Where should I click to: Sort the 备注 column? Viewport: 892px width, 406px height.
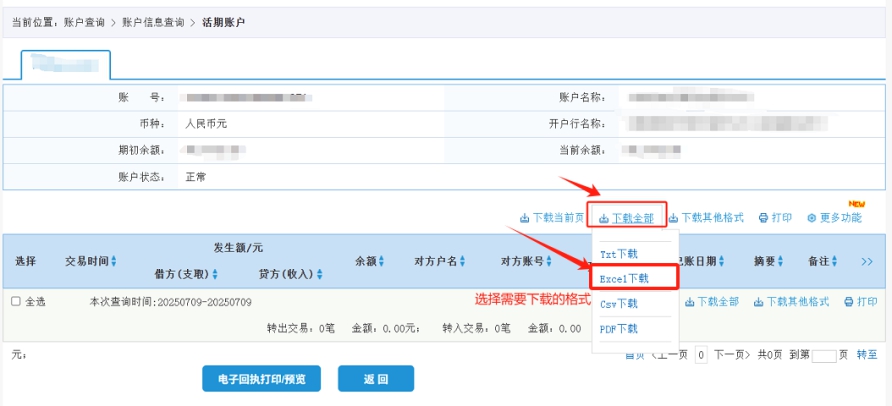click(834, 261)
